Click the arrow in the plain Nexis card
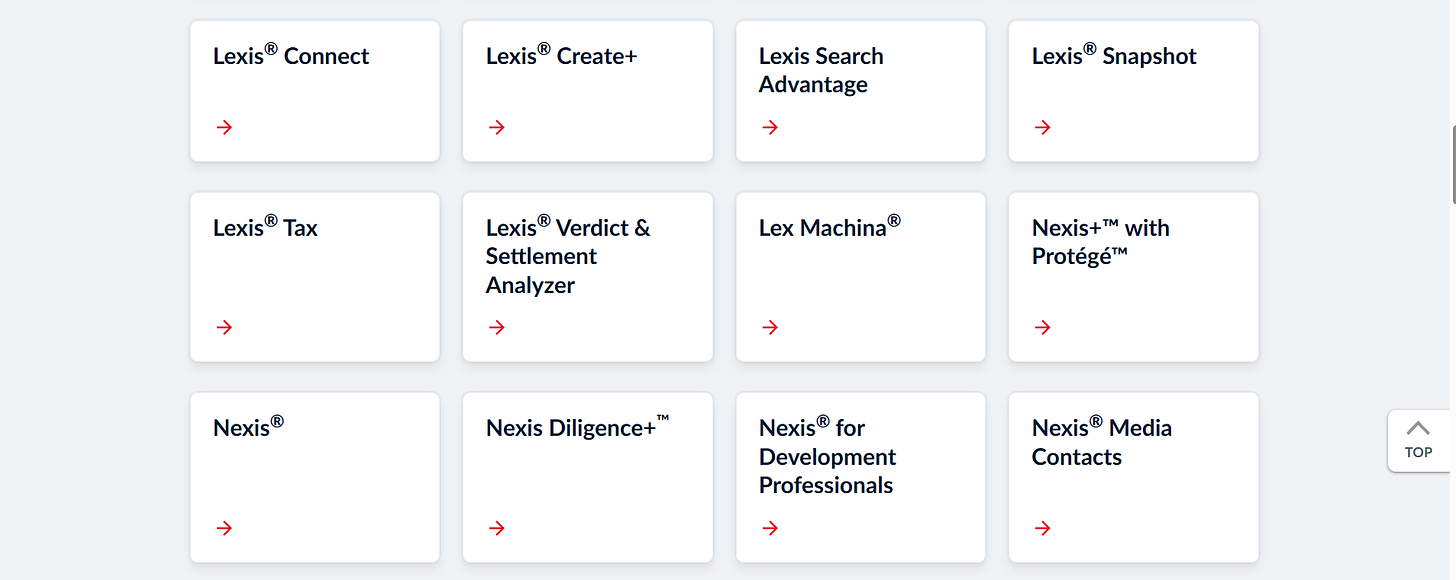This screenshot has width=1456, height=580. point(224,528)
